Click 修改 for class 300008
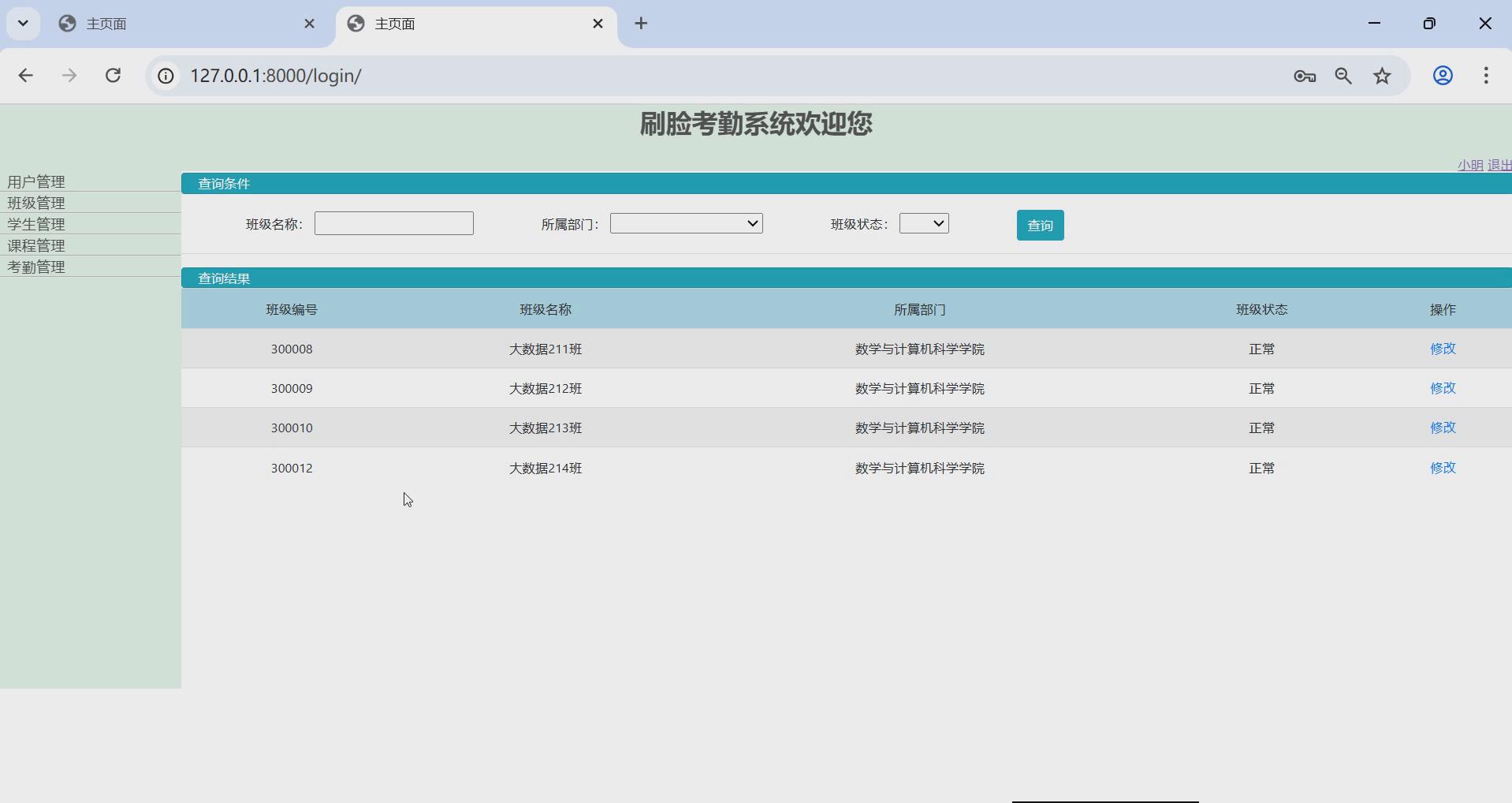 (1443, 349)
